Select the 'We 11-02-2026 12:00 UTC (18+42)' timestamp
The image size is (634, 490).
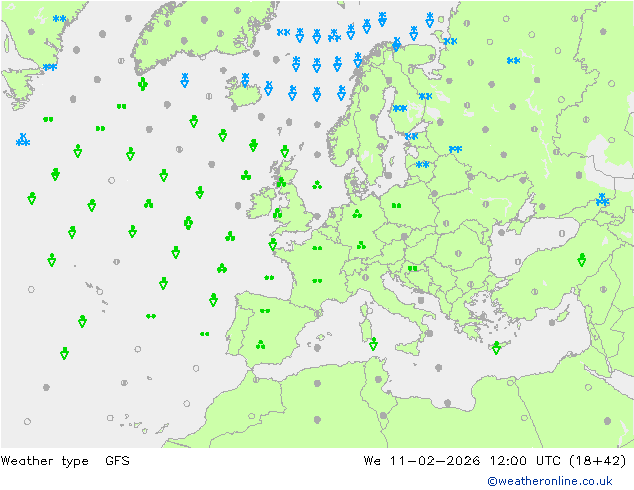pos(495,461)
